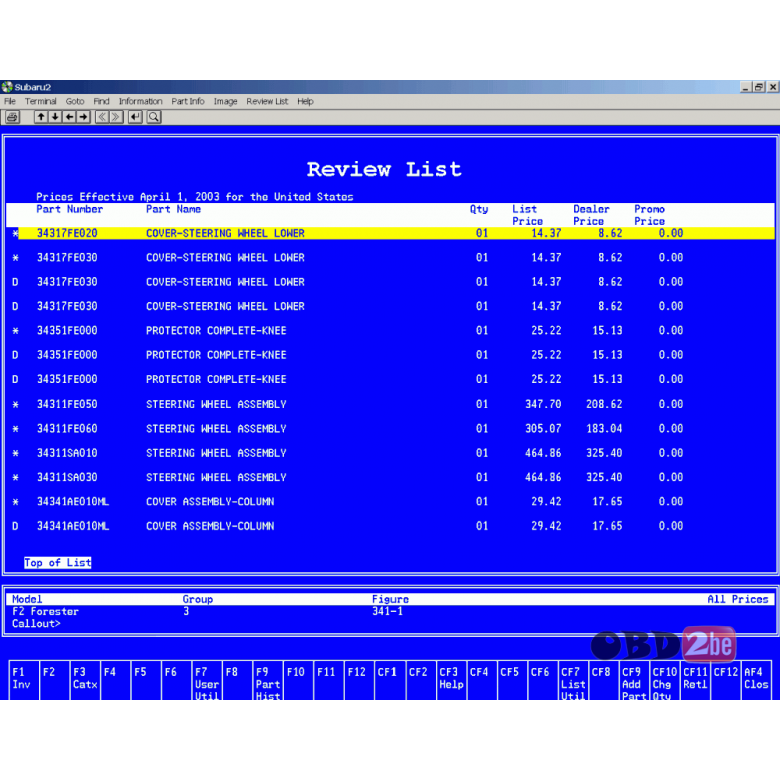Image resolution: width=780 pixels, height=780 pixels.
Task: Open the Image menu
Action: [225, 101]
